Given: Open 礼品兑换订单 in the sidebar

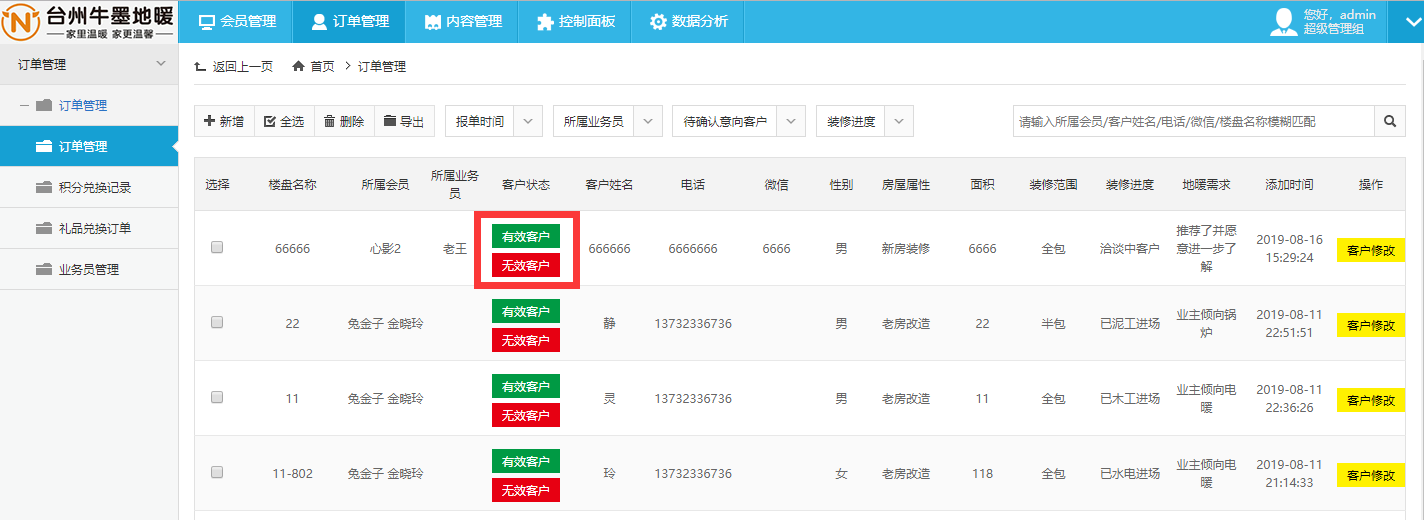Looking at the screenshot, I should click(x=89, y=228).
